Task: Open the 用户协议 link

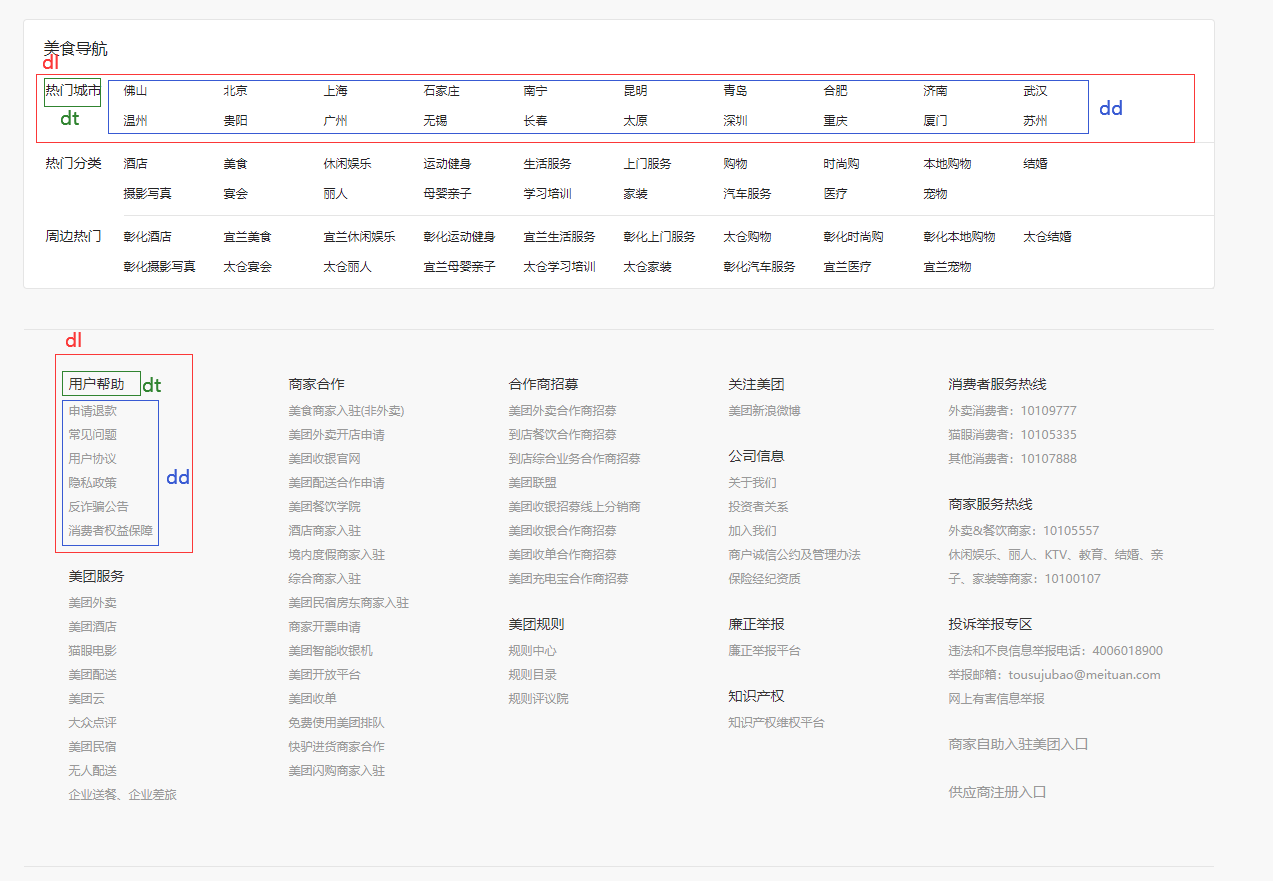Action: (92, 459)
